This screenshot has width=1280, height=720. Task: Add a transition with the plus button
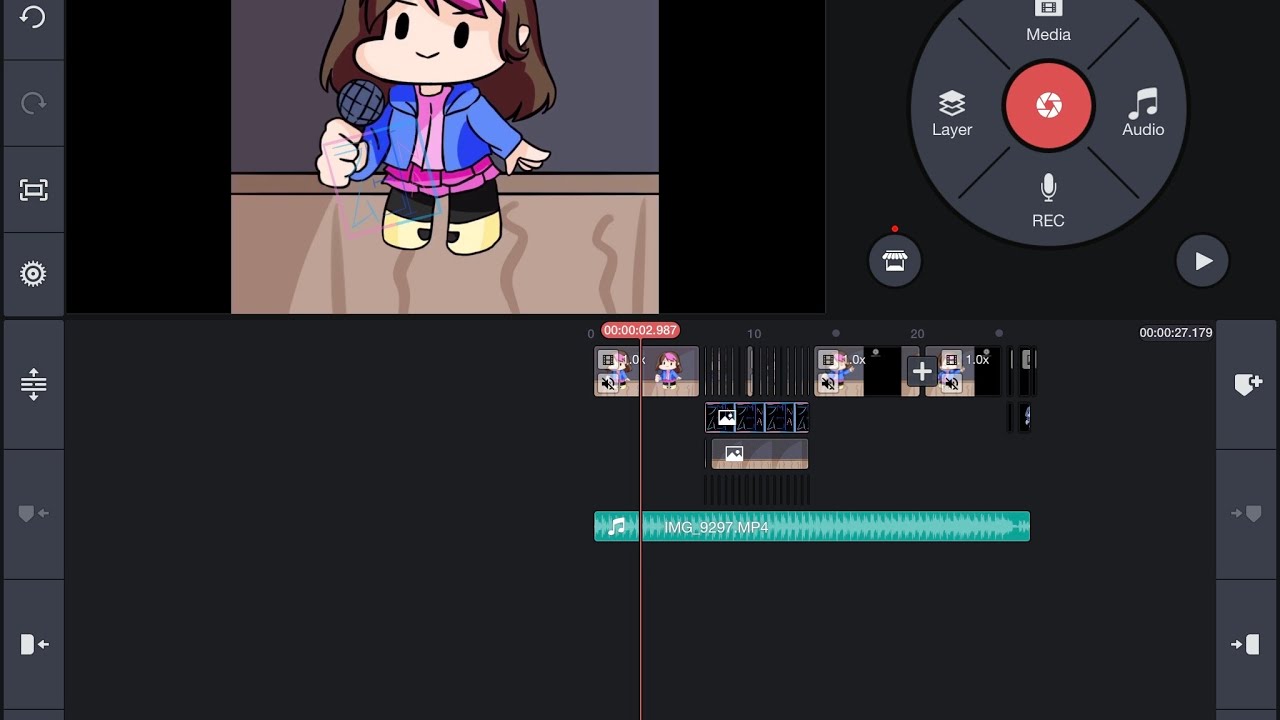921,372
